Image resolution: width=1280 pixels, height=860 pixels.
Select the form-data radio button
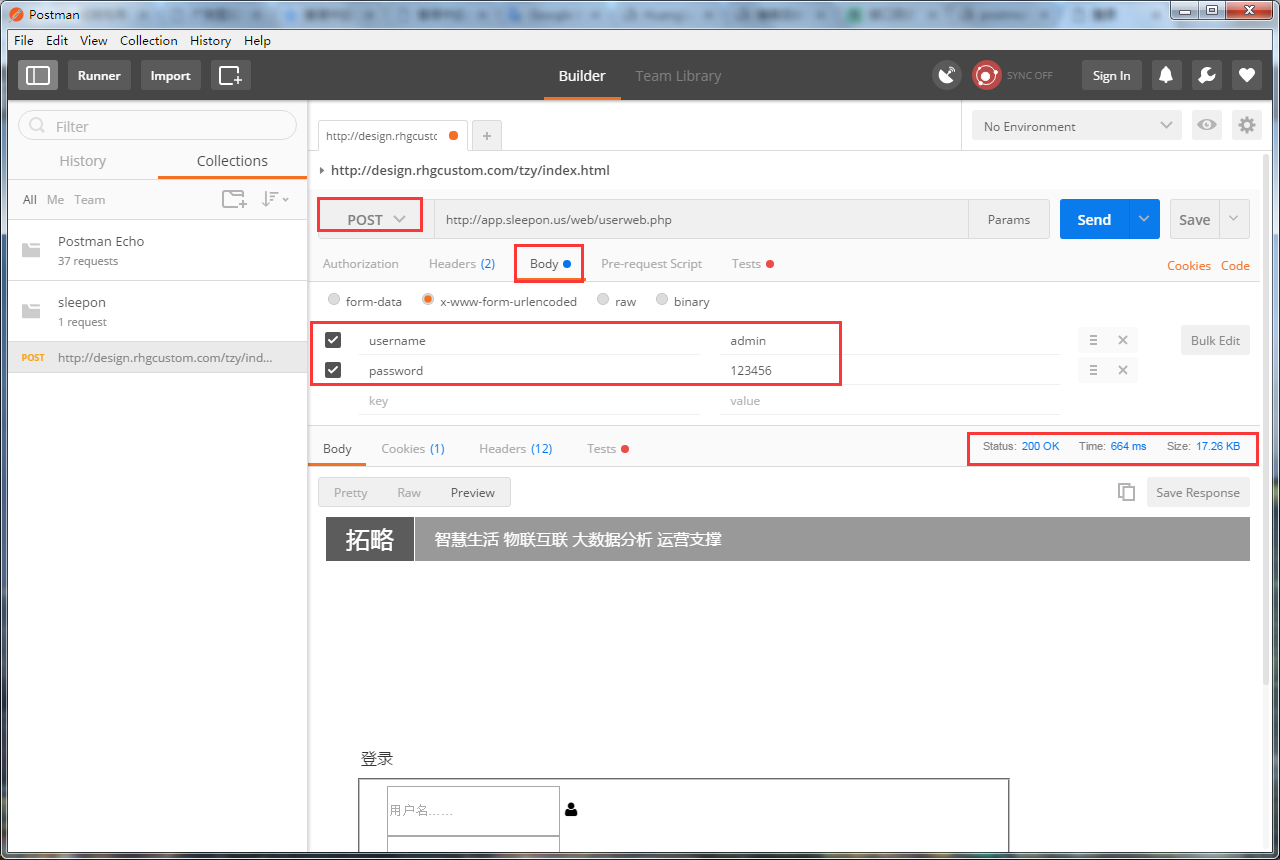click(334, 299)
